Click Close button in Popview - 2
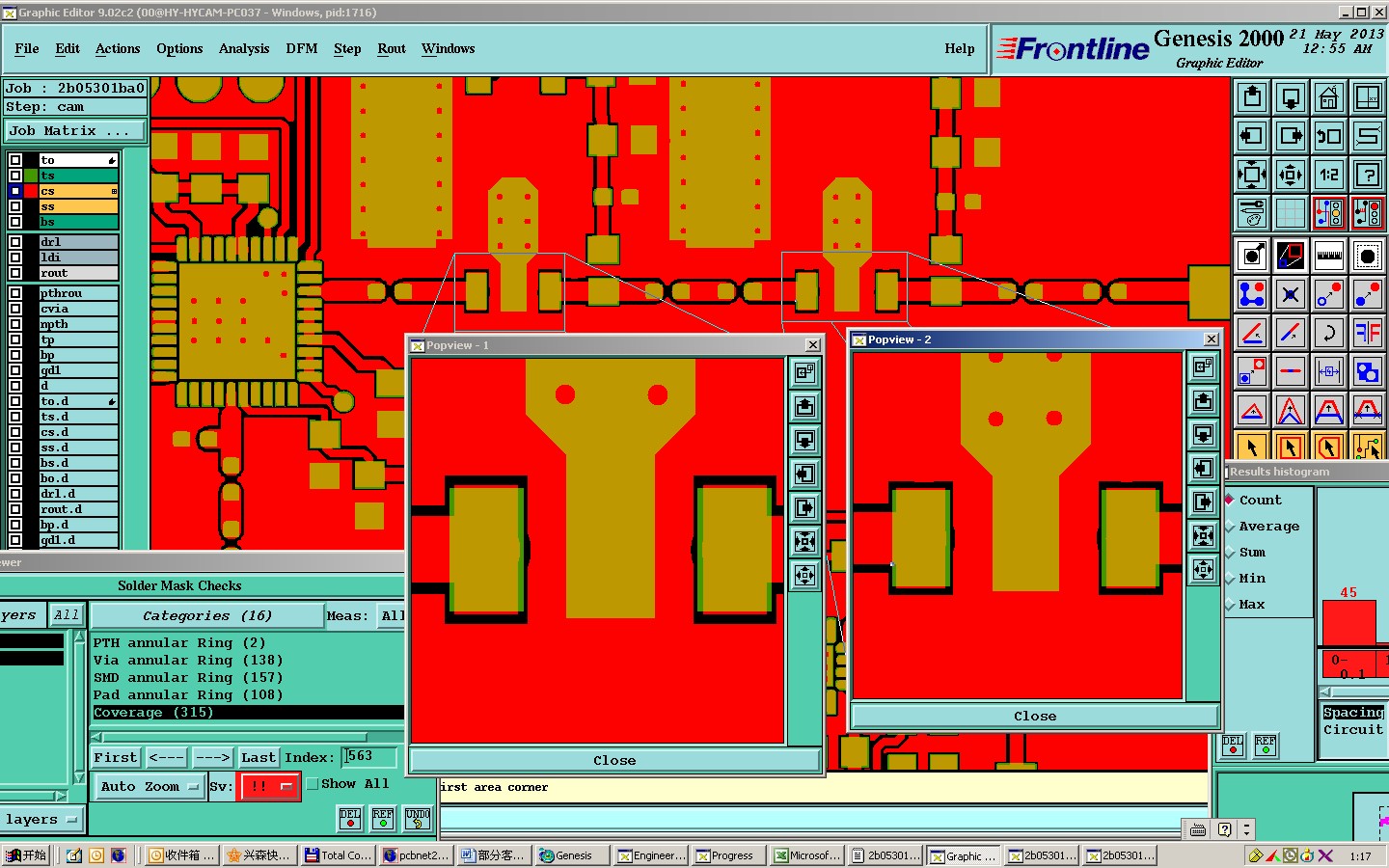1389x868 pixels. 1035,716
